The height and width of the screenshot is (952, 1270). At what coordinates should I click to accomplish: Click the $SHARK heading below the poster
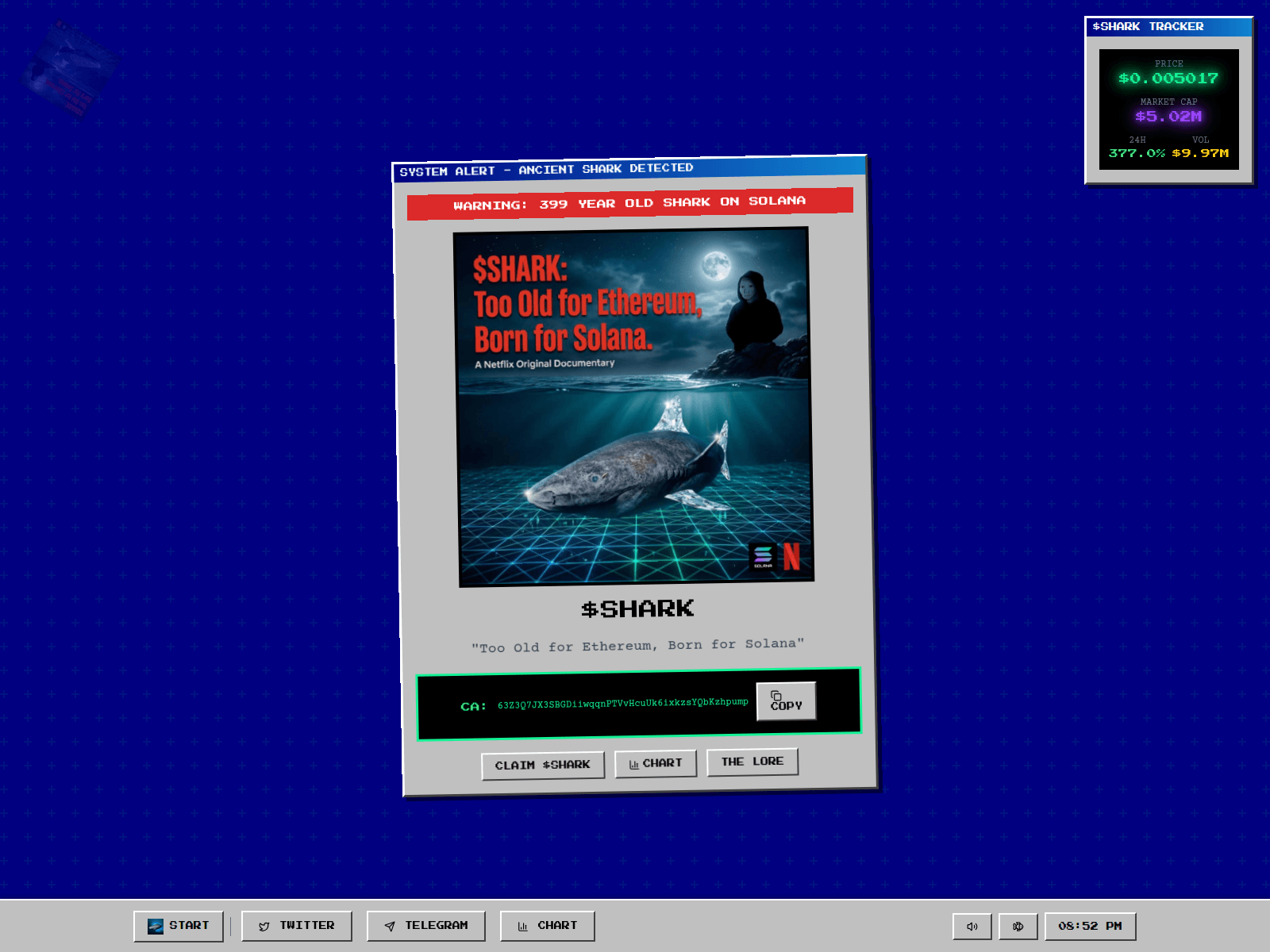(637, 609)
